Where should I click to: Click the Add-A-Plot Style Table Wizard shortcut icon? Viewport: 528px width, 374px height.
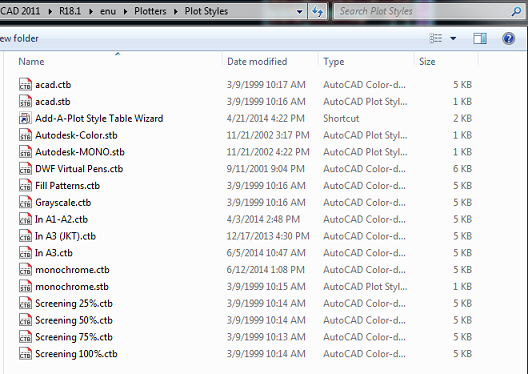tap(25, 118)
